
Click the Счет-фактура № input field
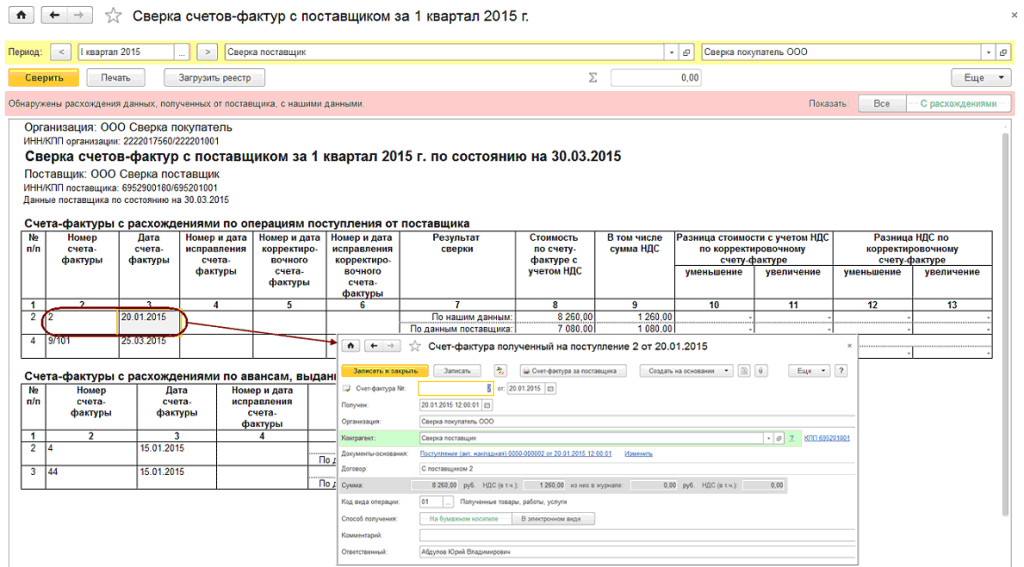(451, 388)
